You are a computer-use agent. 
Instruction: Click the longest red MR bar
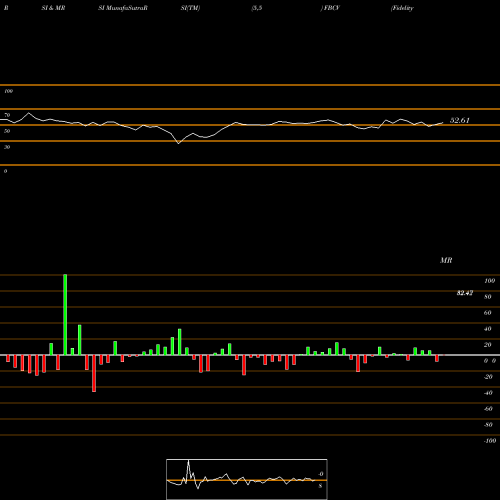click(94, 373)
